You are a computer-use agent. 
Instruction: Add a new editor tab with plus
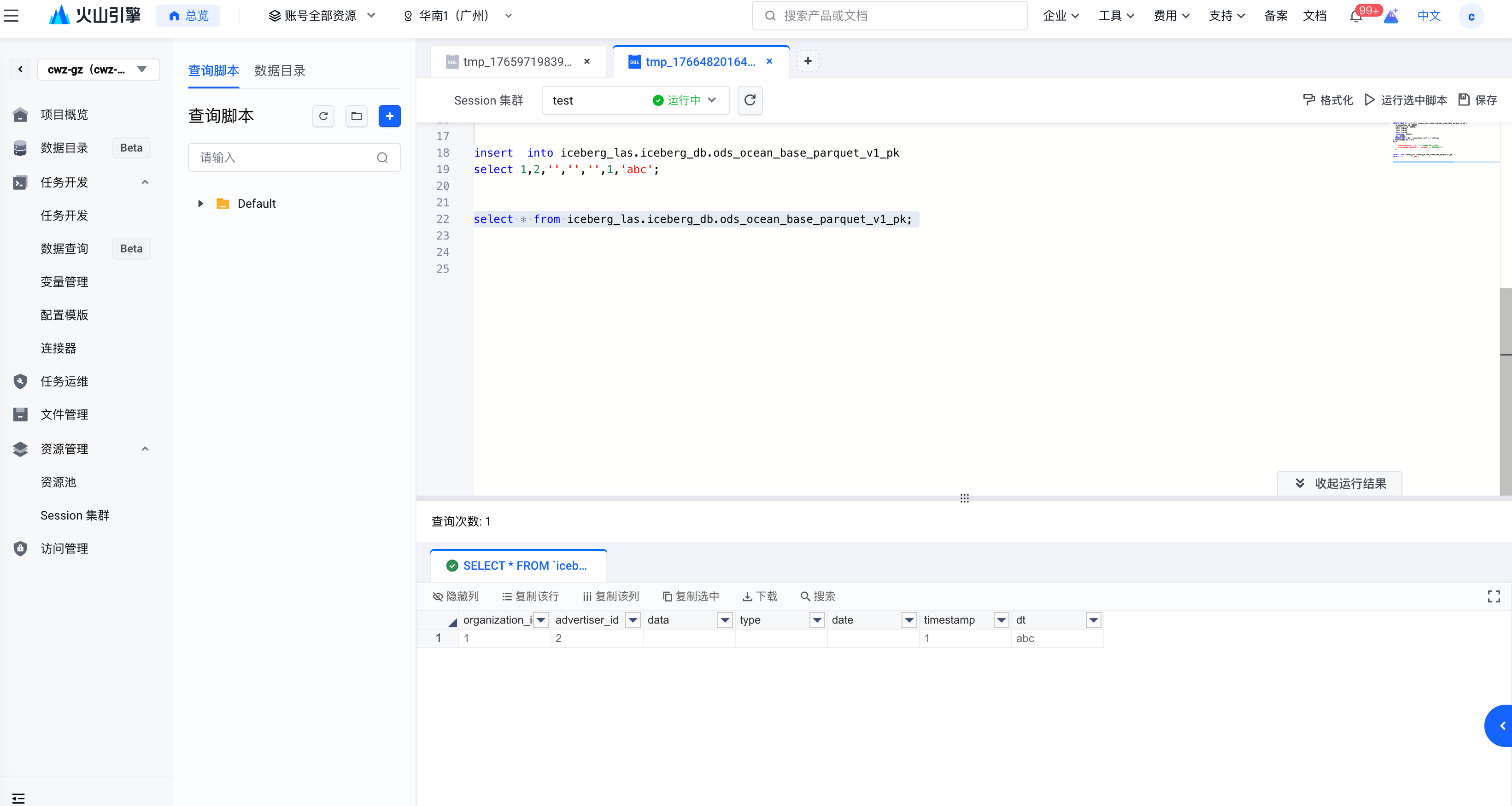click(x=808, y=61)
